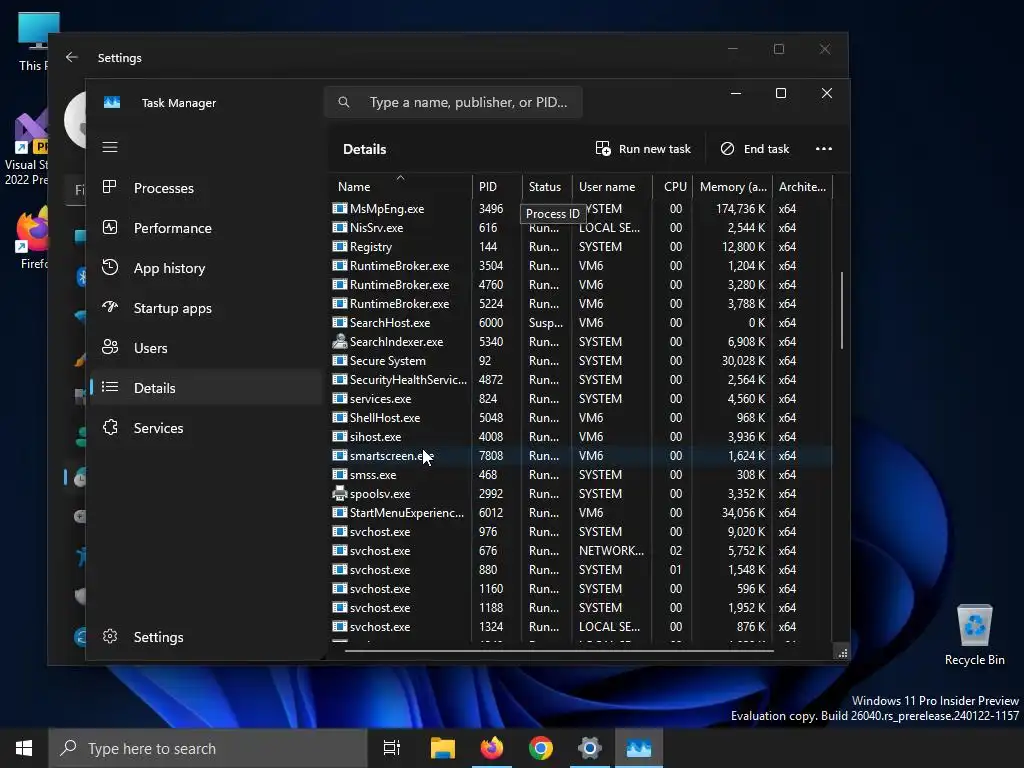Select the SearchHost.exe suspended row

click(581, 322)
